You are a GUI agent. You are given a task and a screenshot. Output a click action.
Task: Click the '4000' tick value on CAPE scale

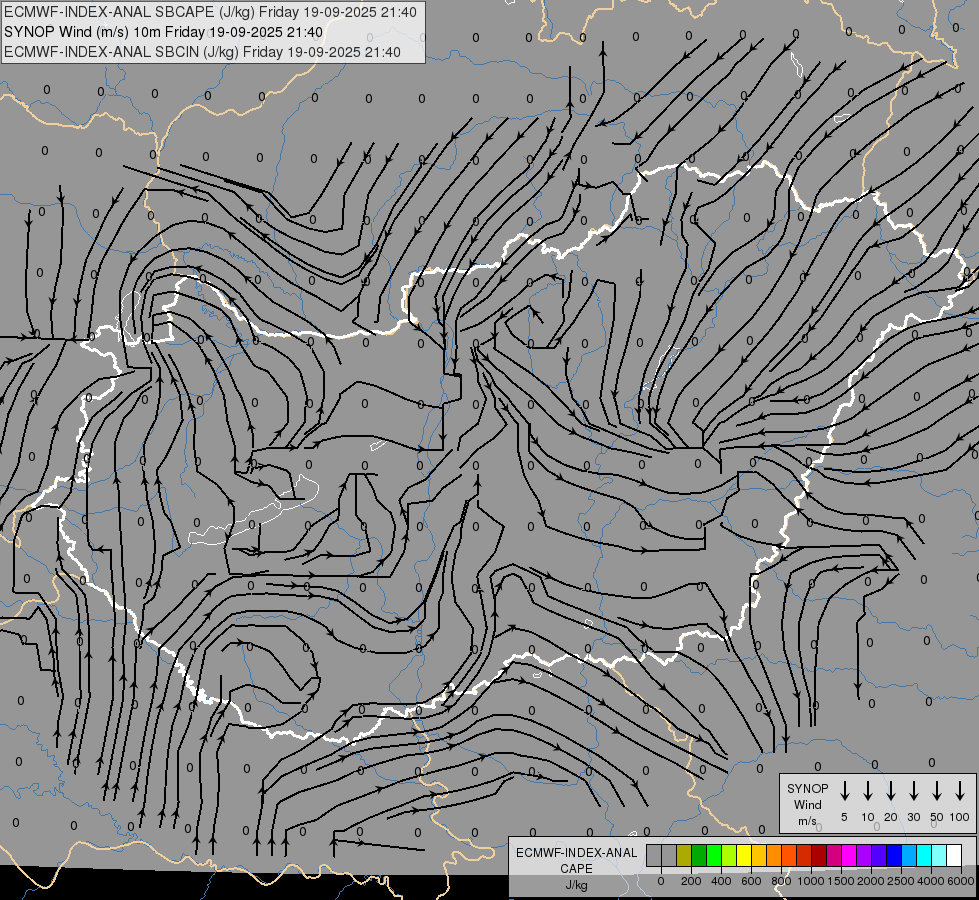[x=931, y=881]
